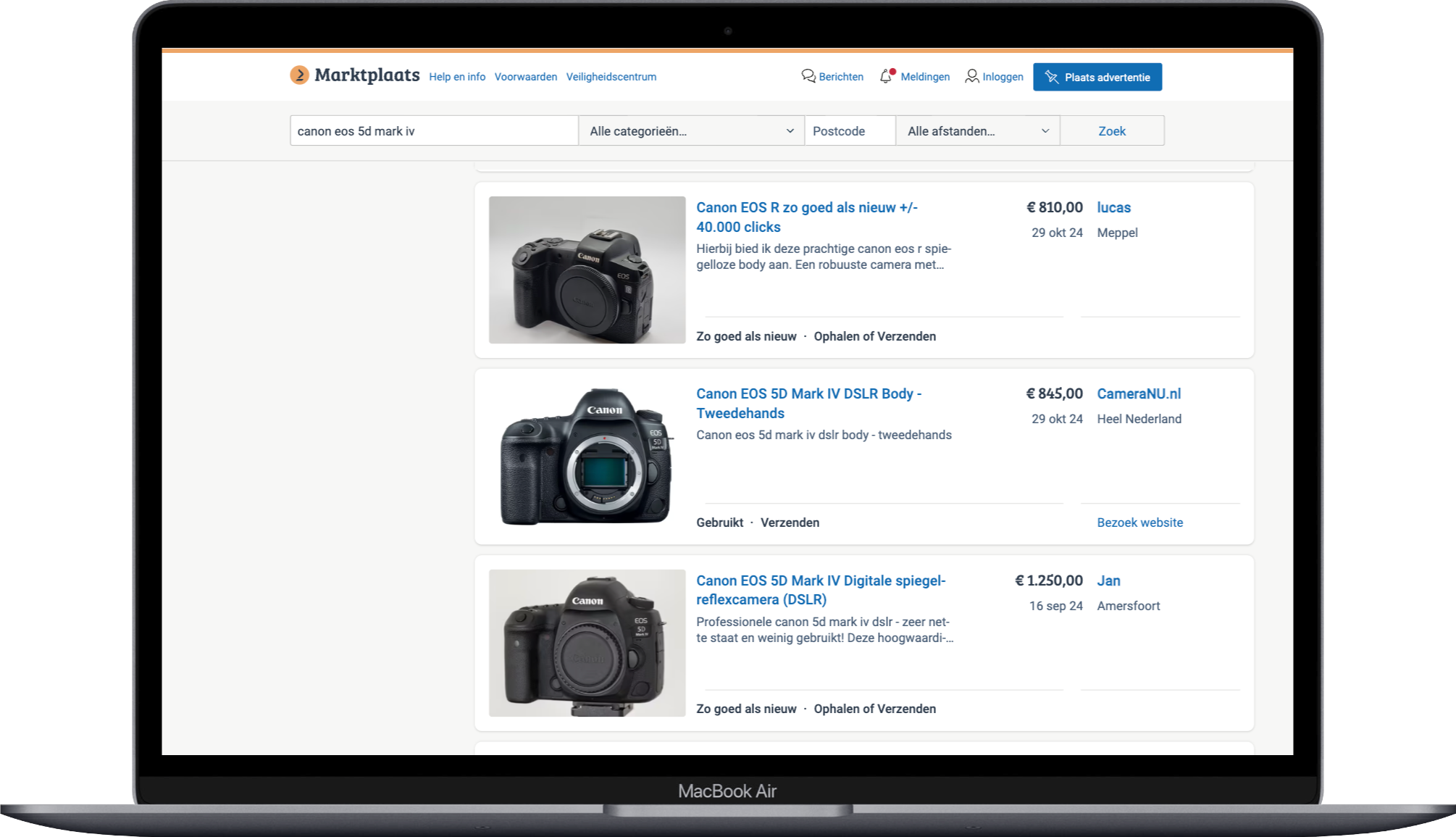Click the Meppel location text

[1117, 233]
